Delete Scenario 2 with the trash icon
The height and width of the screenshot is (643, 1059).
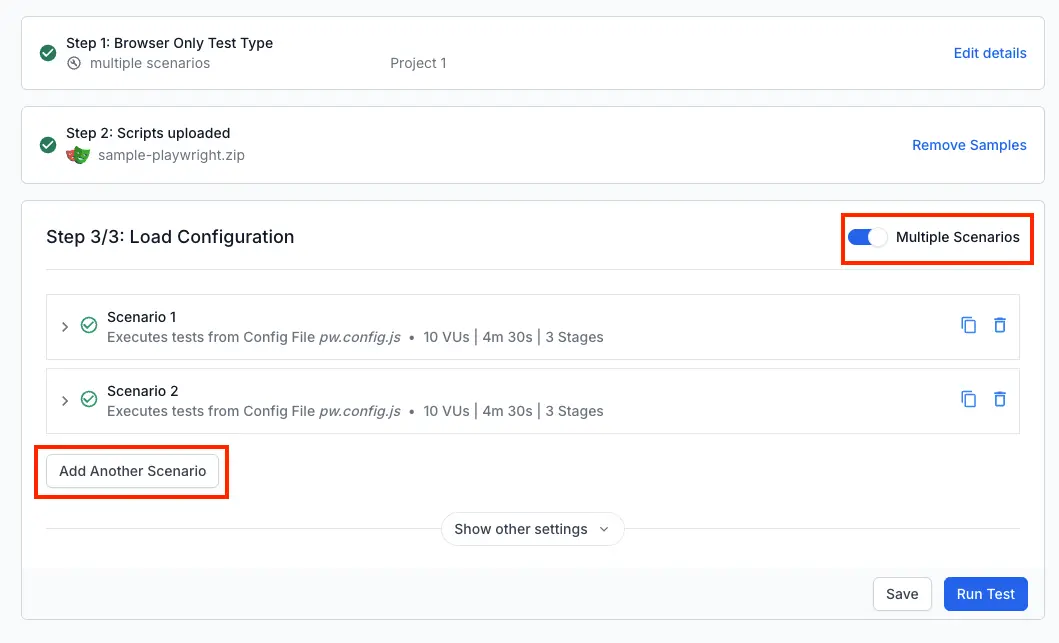(1000, 399)
